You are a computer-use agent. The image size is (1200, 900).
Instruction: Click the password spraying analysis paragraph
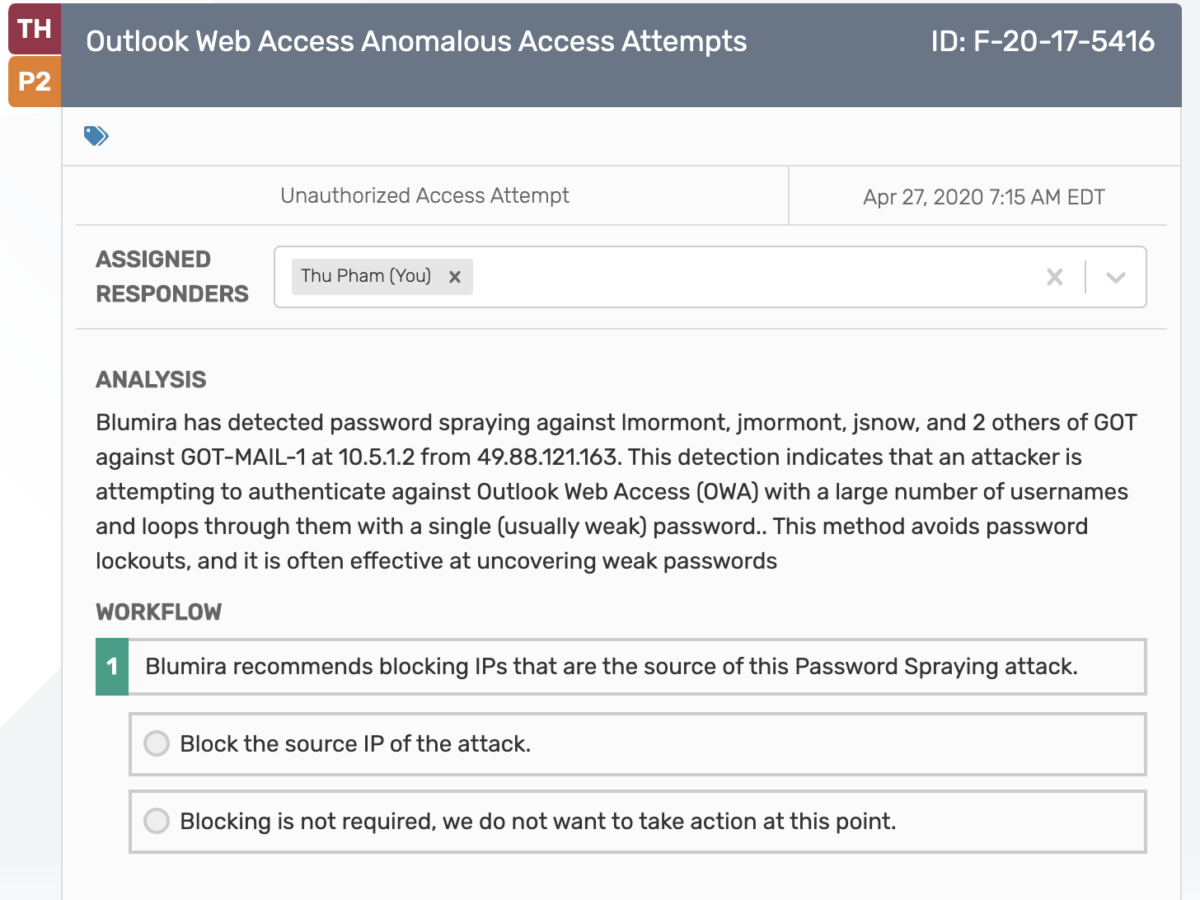pos(617,491)
